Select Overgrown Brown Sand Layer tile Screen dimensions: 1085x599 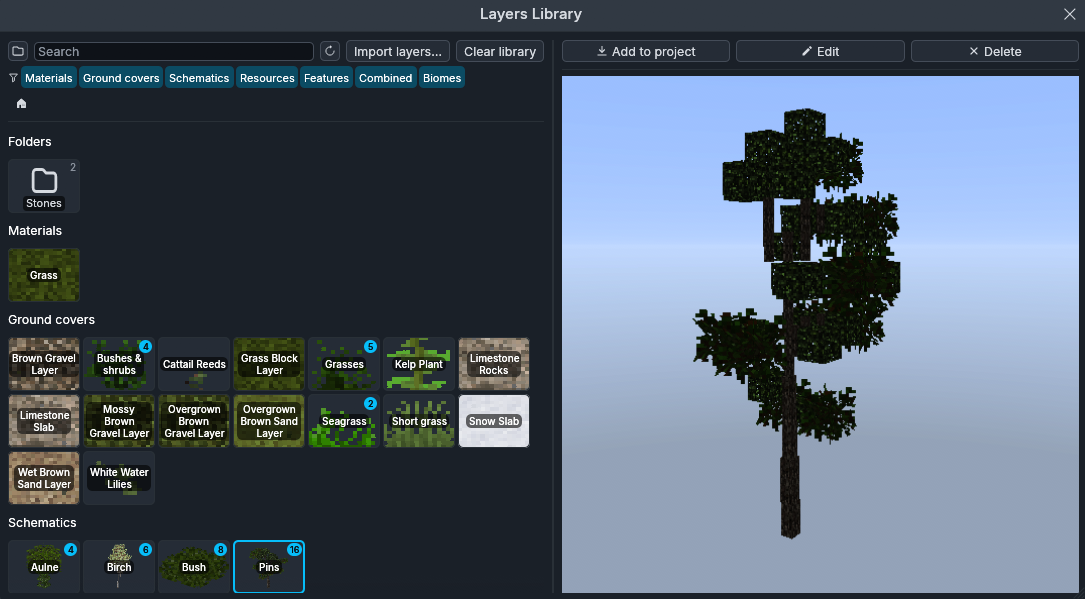coord(269,421)
